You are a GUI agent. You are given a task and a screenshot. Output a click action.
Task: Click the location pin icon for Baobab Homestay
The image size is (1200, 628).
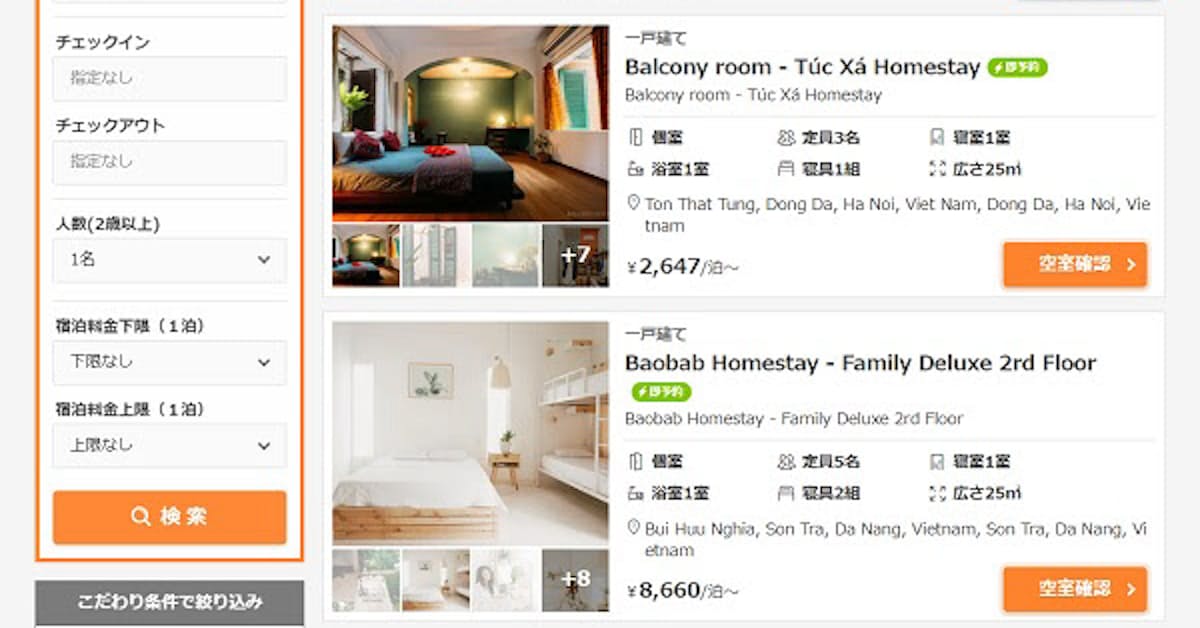click(633, 528)
